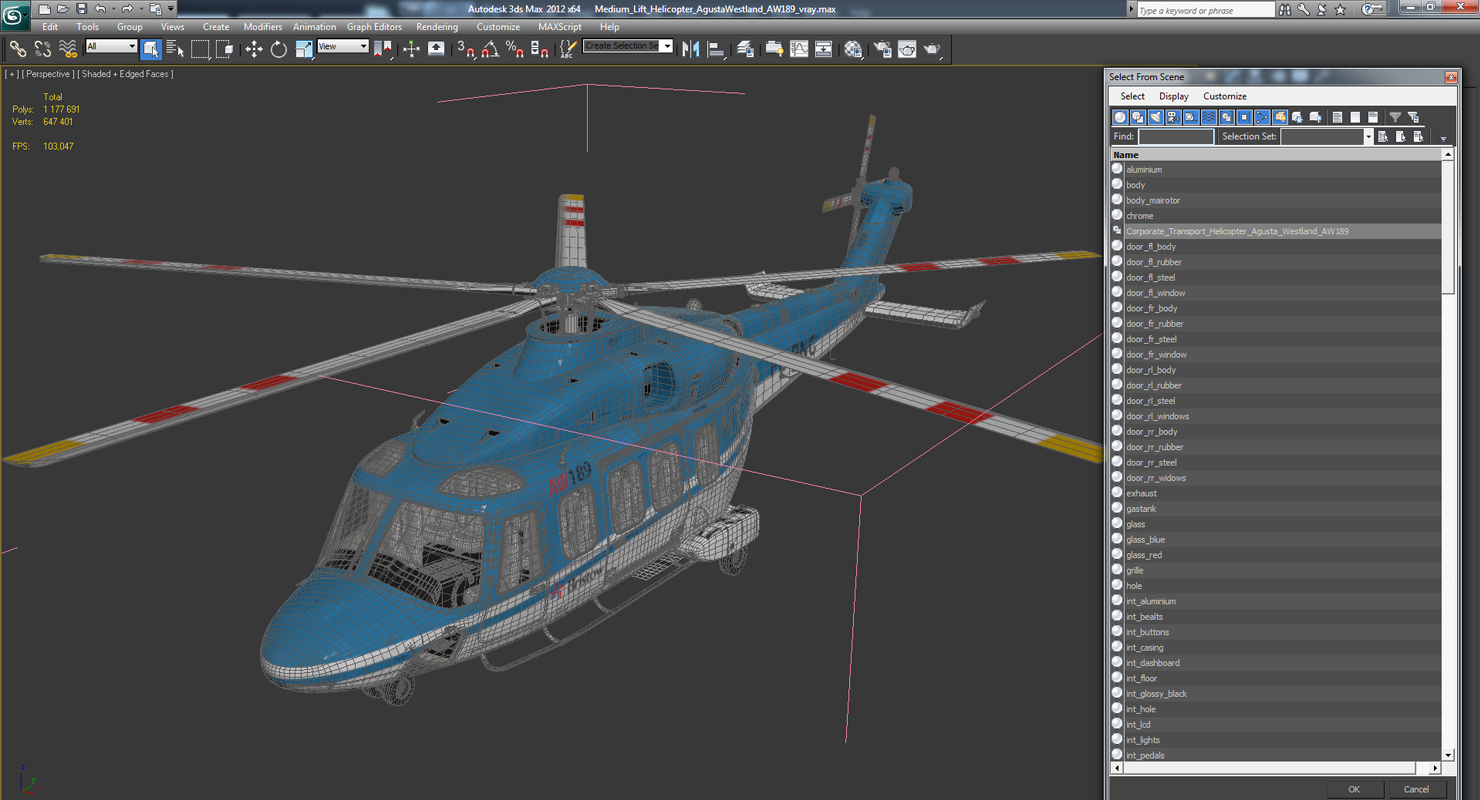Expand the undo history dropdown arrow
This screenshot has width=1480, height=800.
[x=112, y=9]
